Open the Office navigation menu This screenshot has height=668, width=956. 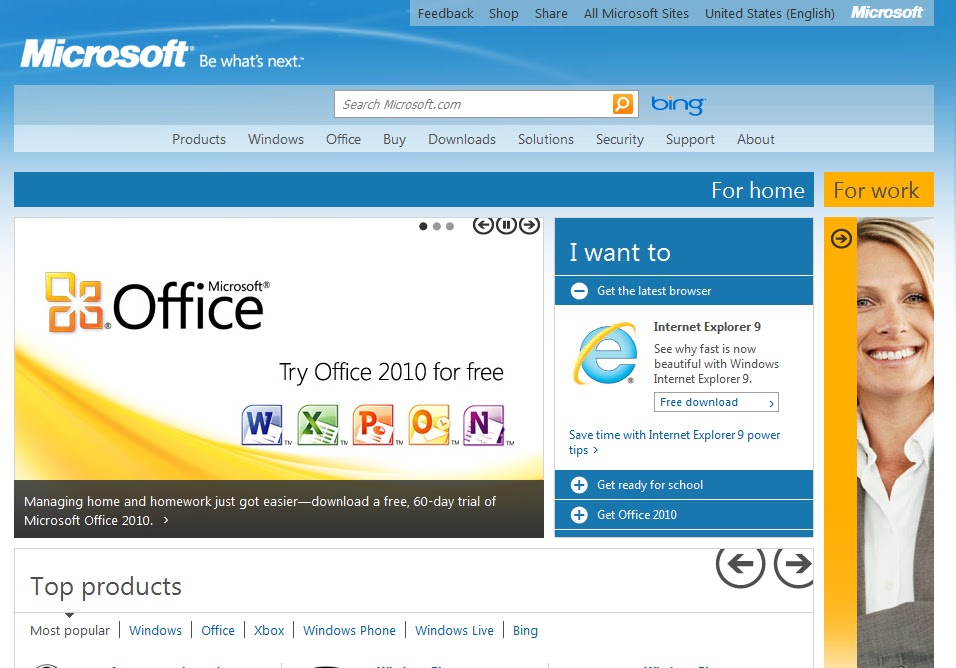coord(343,139)
